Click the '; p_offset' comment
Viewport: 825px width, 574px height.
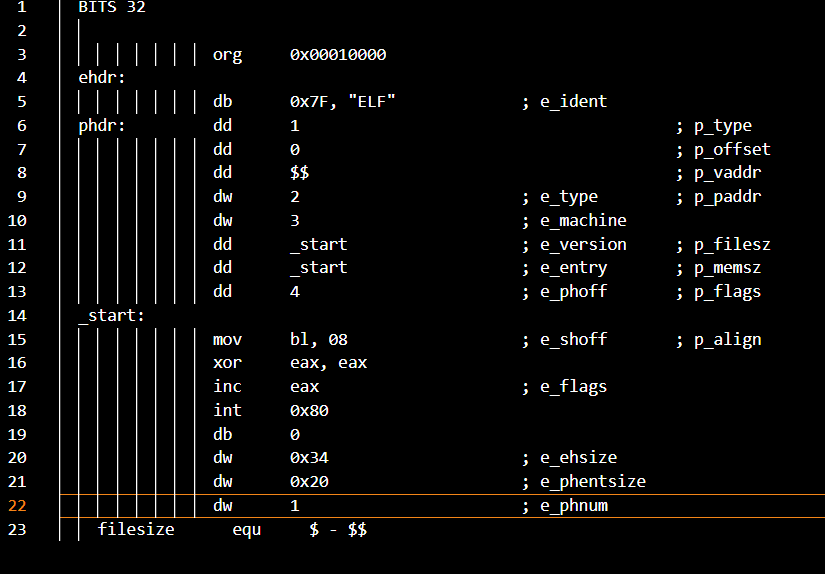pyautogui.click(x=723, y=149)
